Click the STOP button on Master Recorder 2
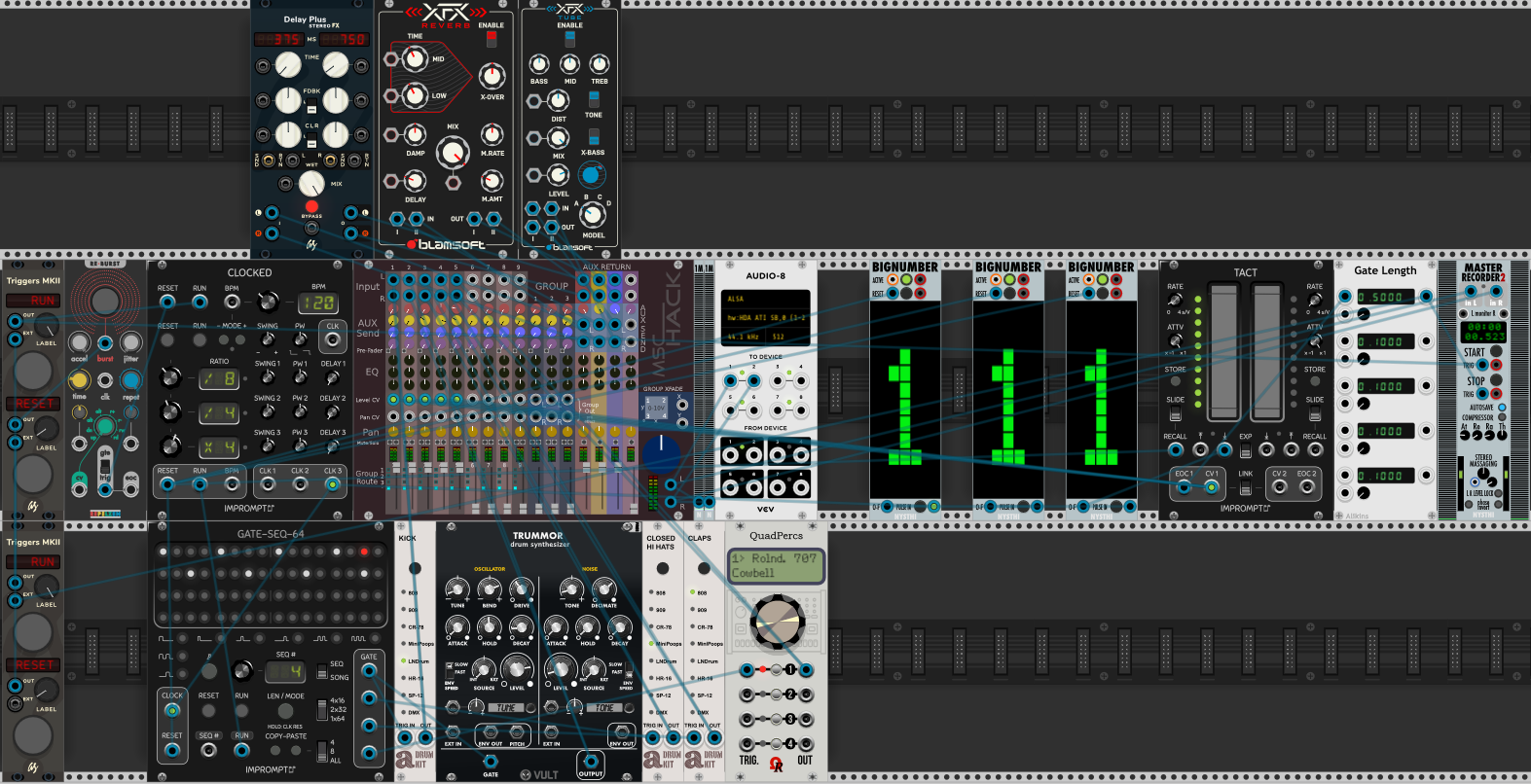Image resolution: width=1531 pixels, height=784 pixels. (1496, 380)
